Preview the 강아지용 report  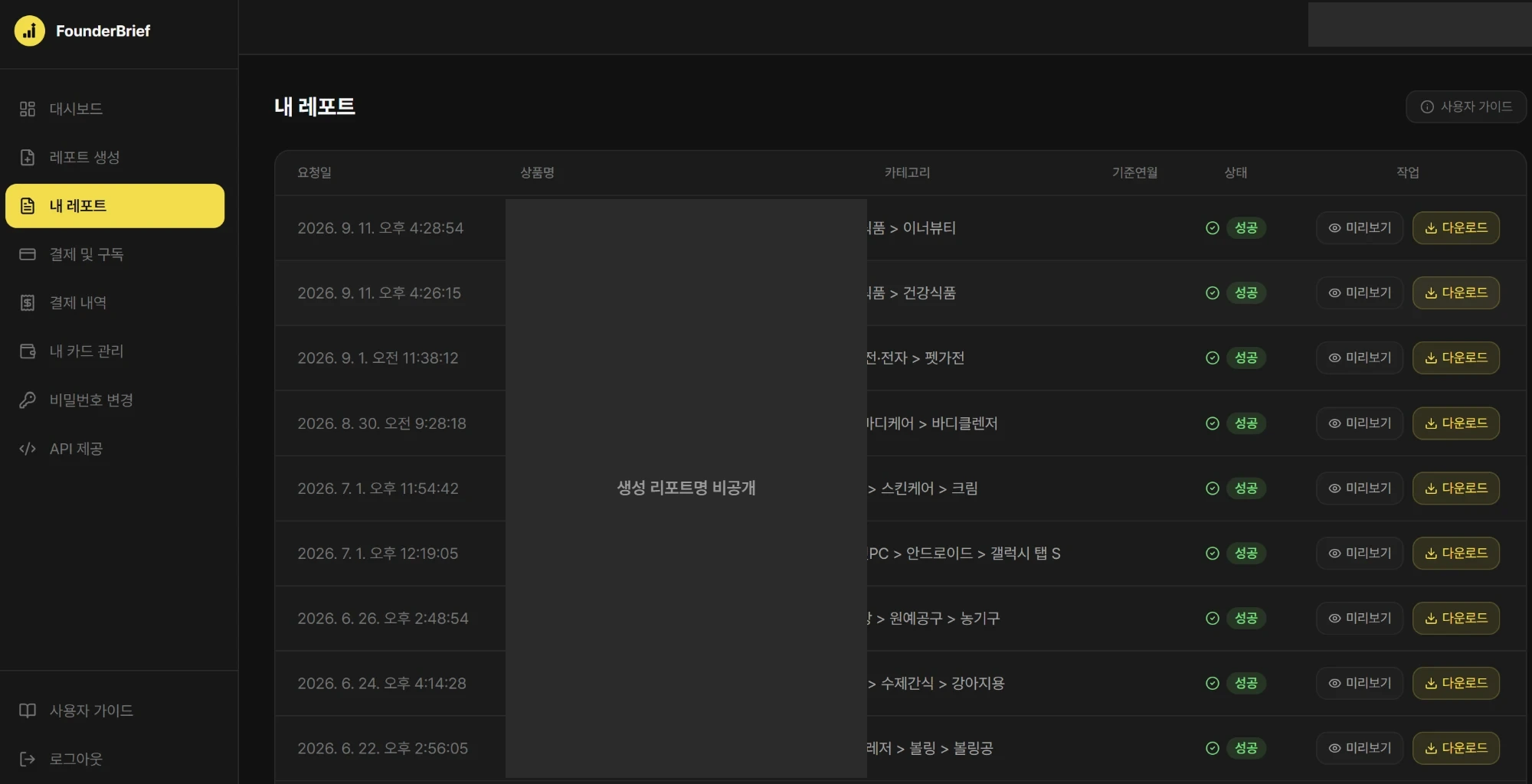coord(1360,684)
